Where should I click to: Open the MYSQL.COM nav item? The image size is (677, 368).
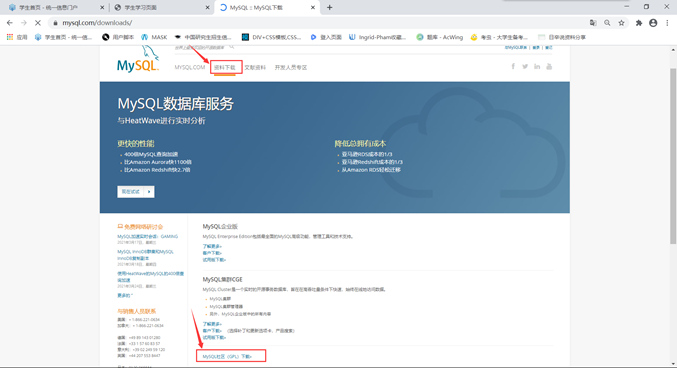pyautogui.click(x=190, y=67)
